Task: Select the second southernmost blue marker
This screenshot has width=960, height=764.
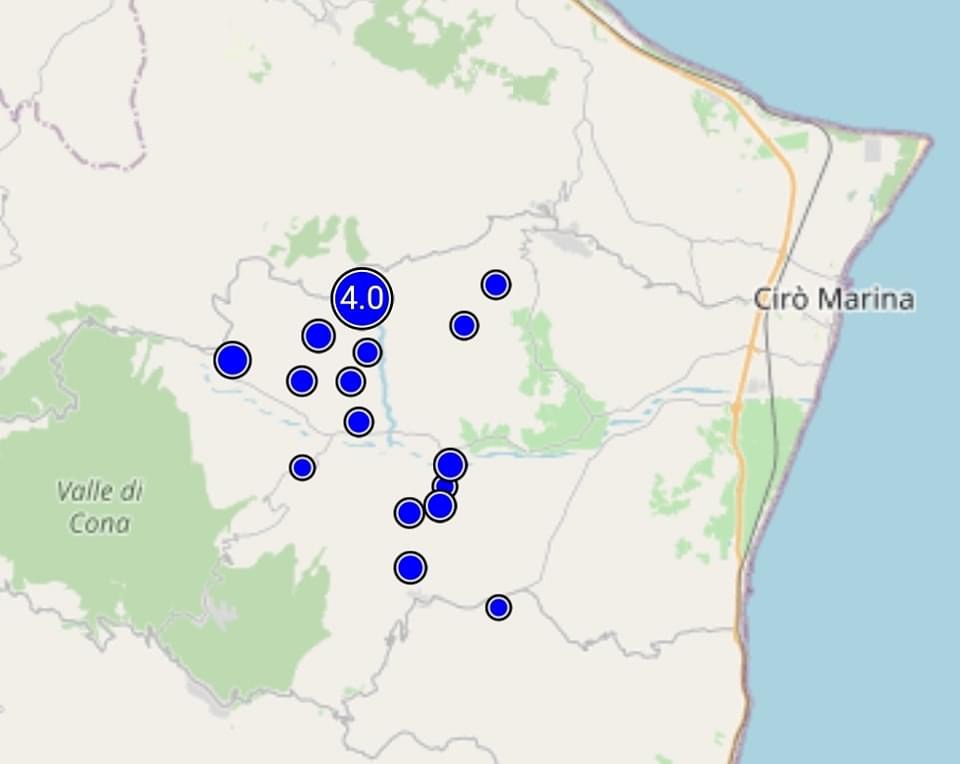Action: (x=410, y=568)
